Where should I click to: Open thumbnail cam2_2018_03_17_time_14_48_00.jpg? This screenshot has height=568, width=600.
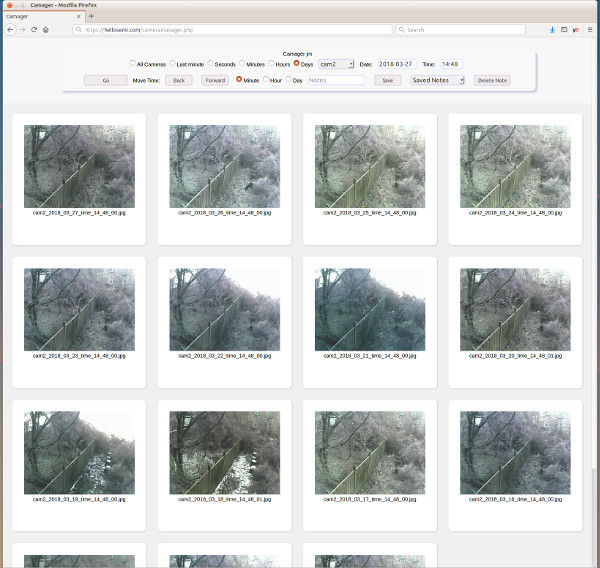point(370,453)
